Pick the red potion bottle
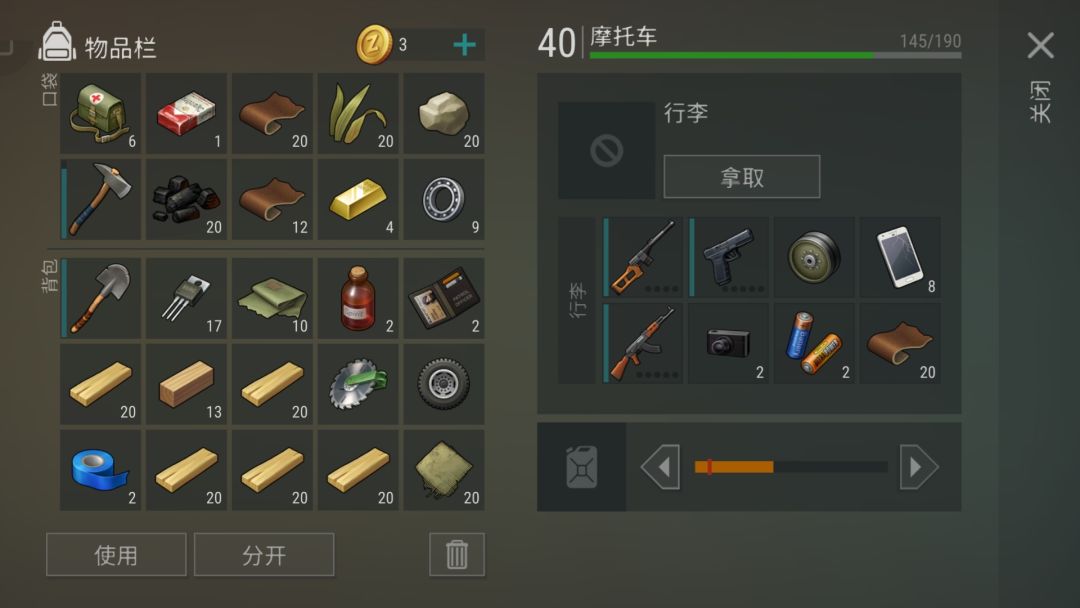This screenshot has height=608, width=1080. 358,298
